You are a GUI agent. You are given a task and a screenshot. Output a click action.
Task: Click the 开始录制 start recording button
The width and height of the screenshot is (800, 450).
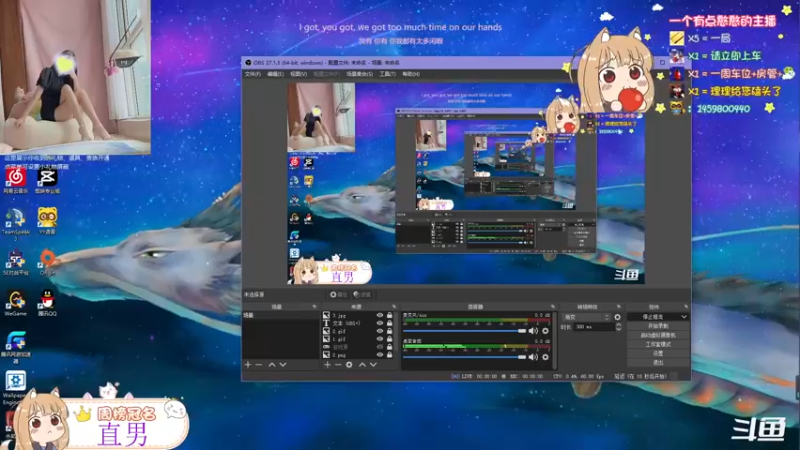(658, 326)
